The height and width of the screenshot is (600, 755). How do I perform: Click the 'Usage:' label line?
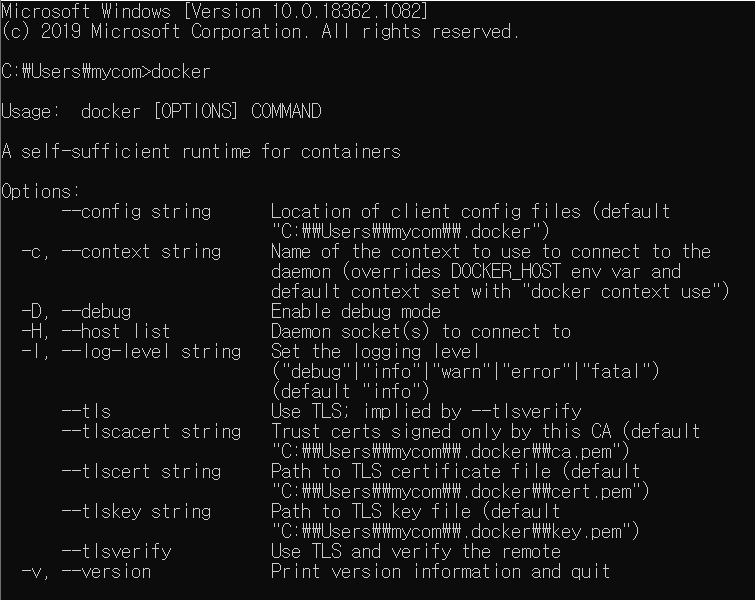(161, 111)
